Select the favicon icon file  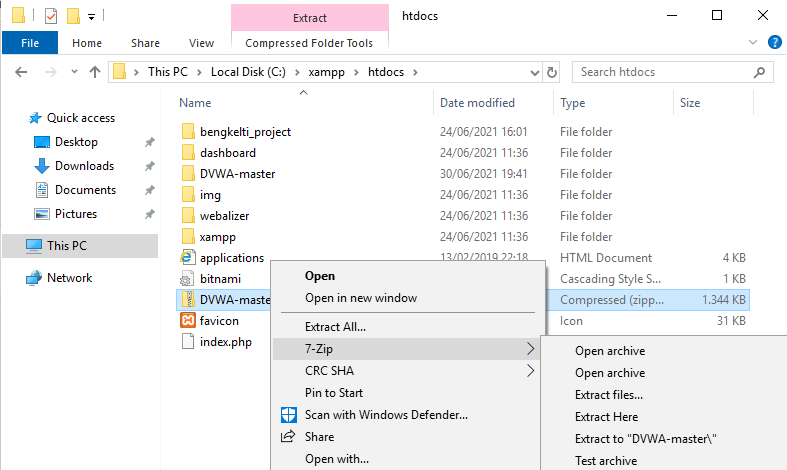pos(188,320)
